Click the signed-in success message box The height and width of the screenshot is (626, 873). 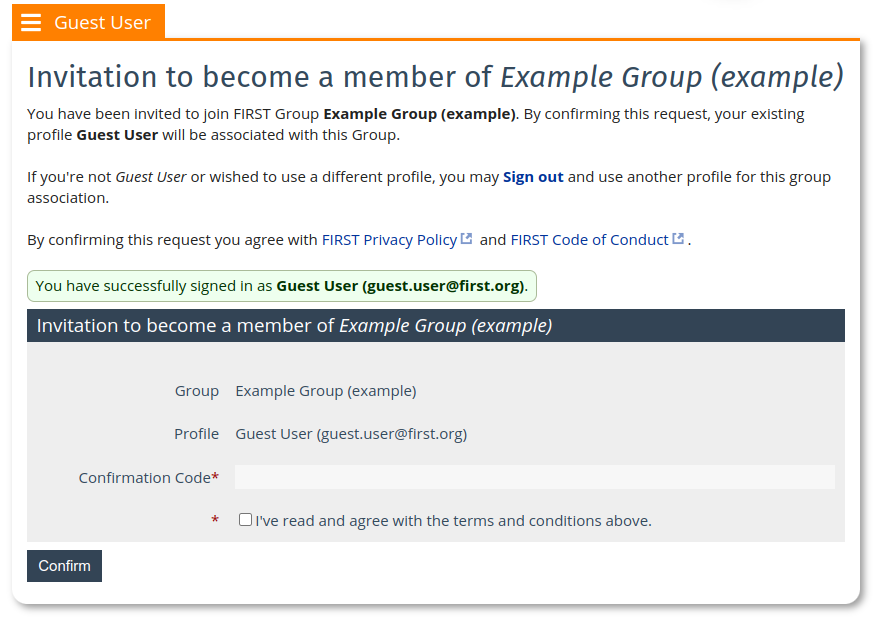point(282,286)
